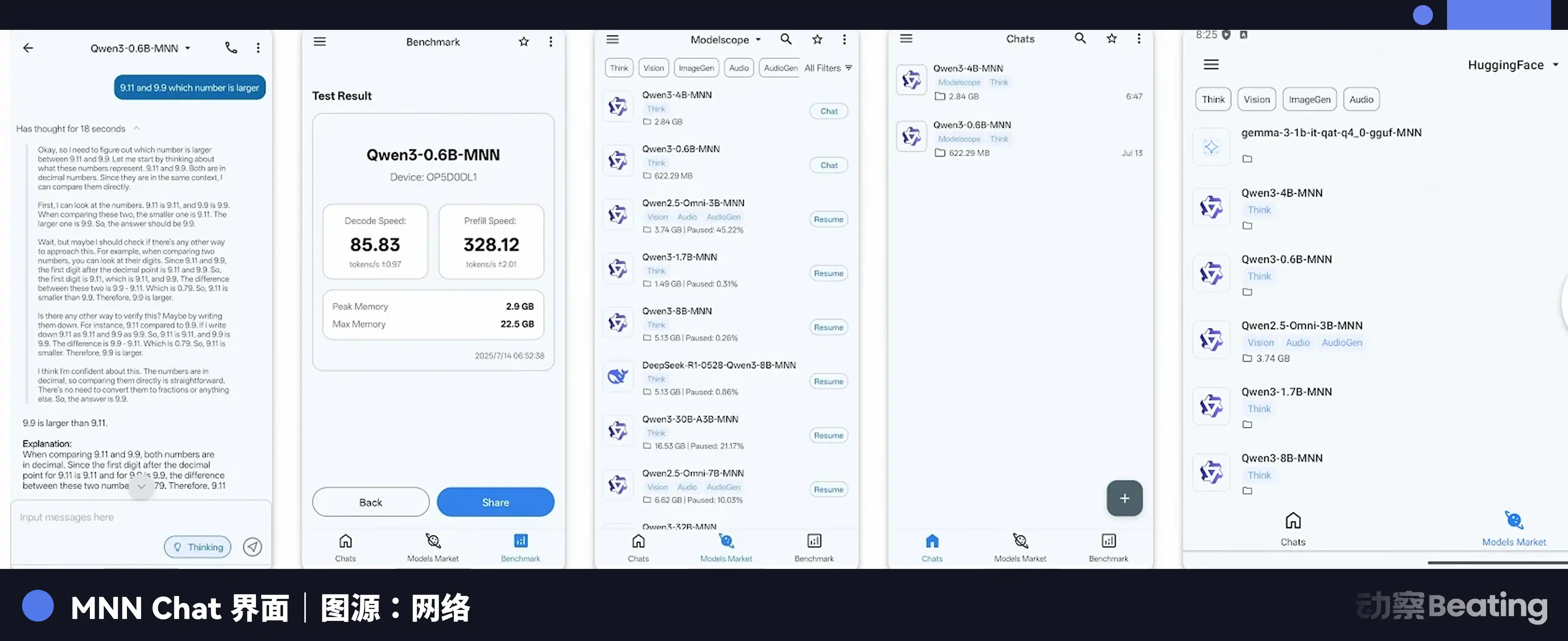The width and height of the screenshot is (1568, 641).
Task: Toggle the Thinking mode chip
Action: click(x=198, y=547)
